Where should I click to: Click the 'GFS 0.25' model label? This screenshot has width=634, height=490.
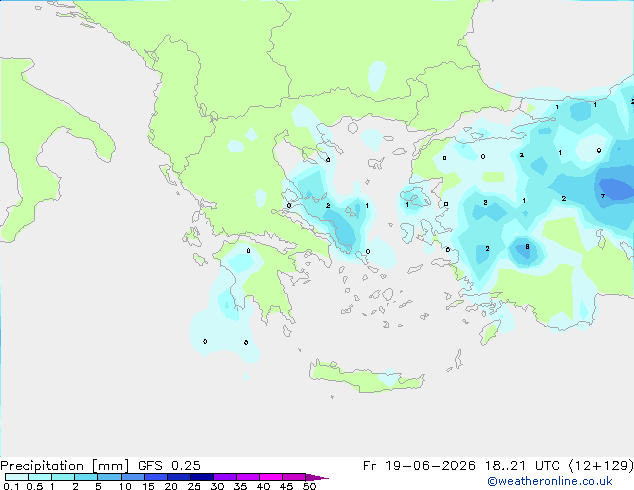click(169, 466)
